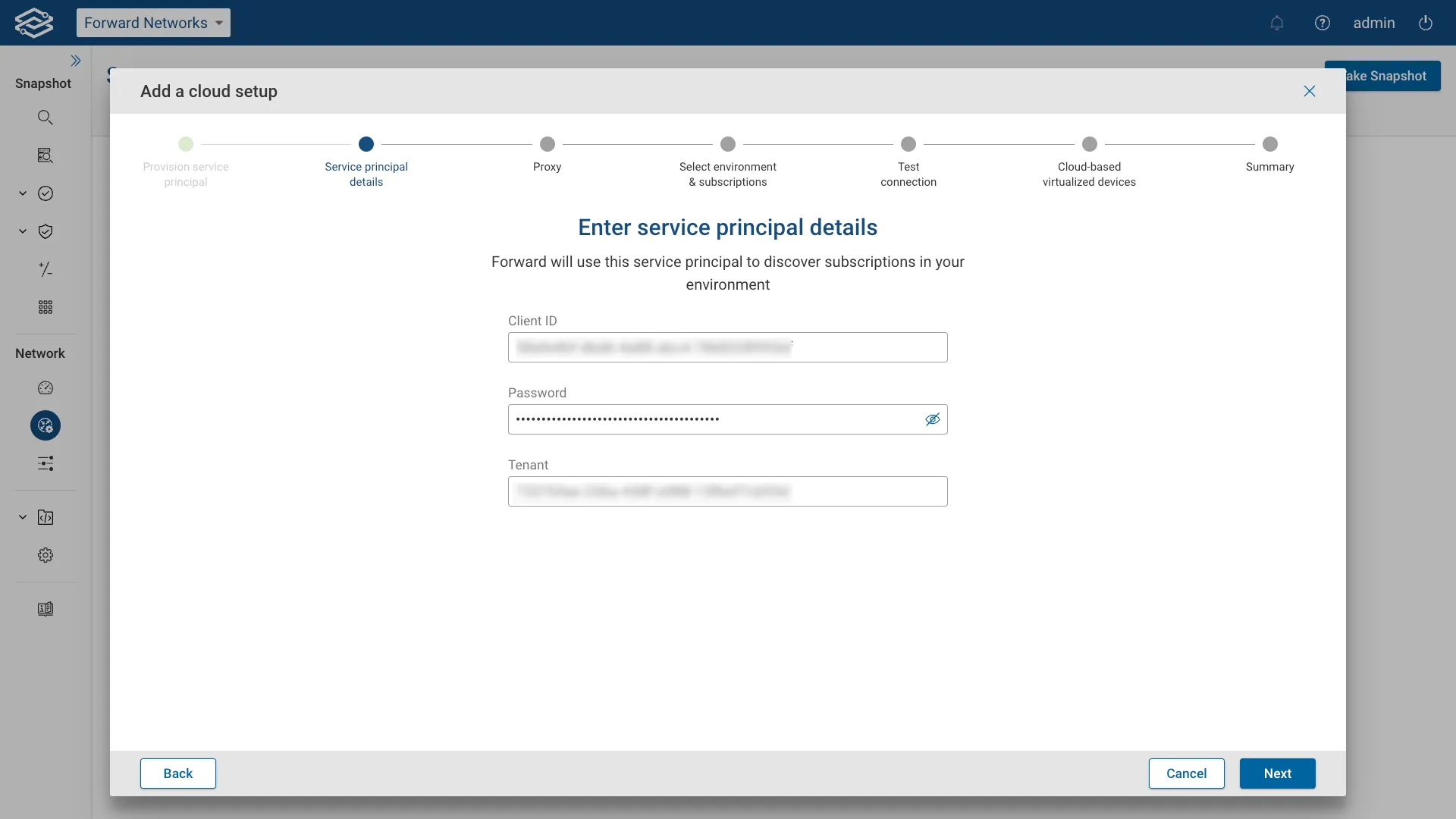Toggle password visibility eye icon

(933, 419)
